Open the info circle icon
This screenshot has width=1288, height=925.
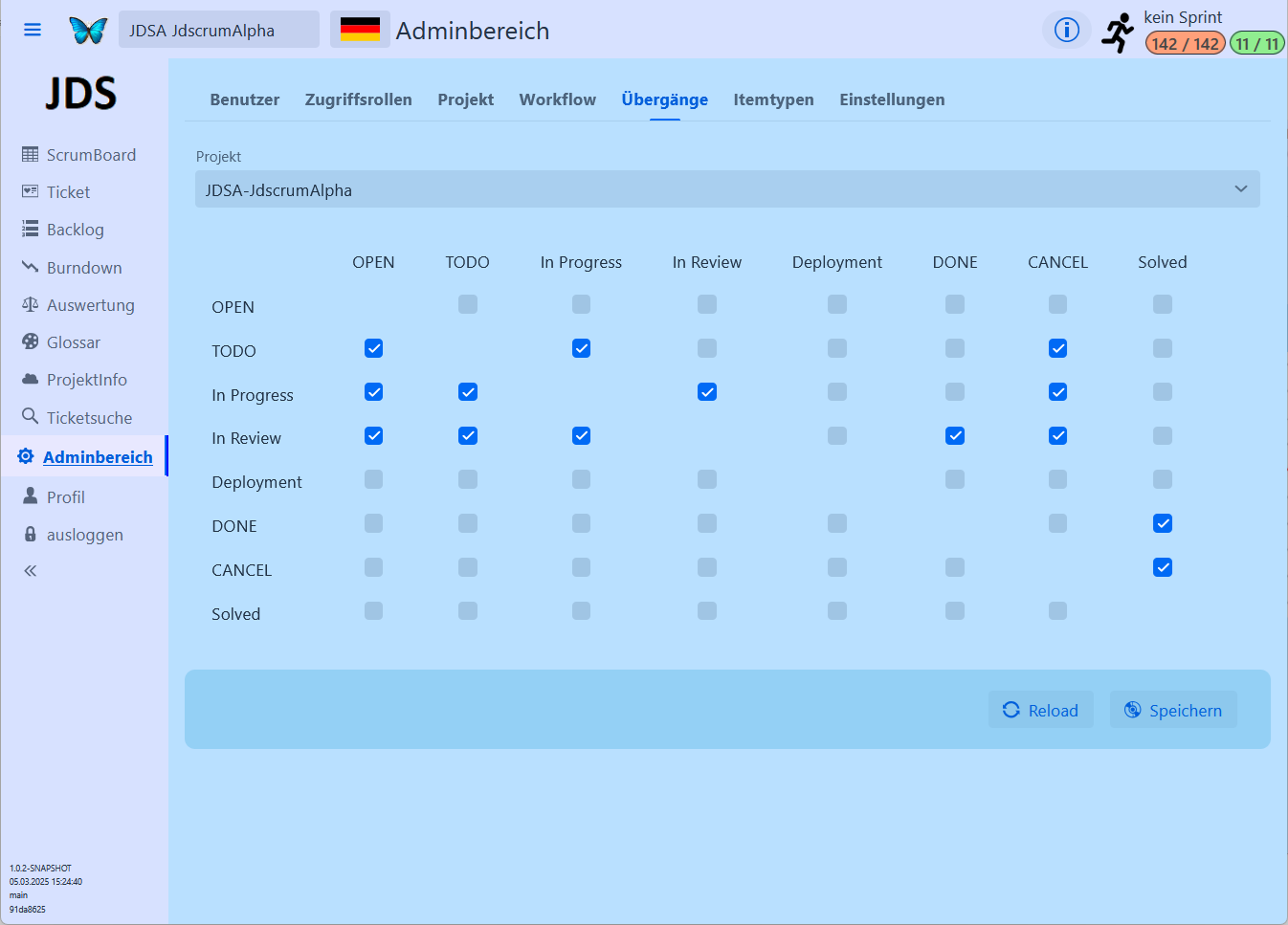pyautogui.click(x=1067, y=30)
